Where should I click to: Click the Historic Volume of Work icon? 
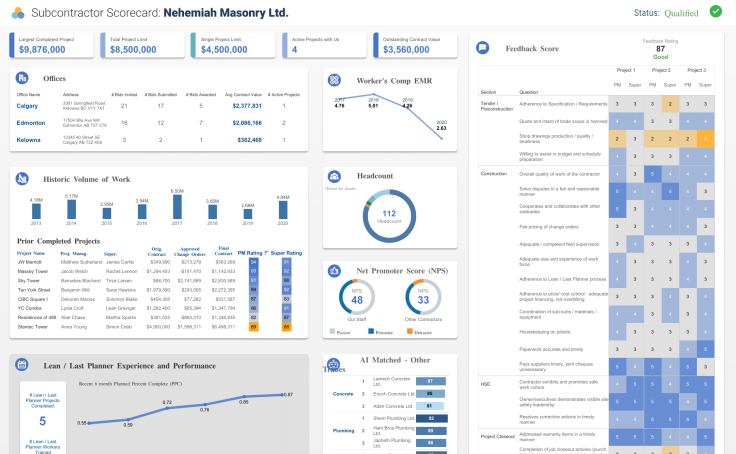pyautogui.click(x=24, y=178)
